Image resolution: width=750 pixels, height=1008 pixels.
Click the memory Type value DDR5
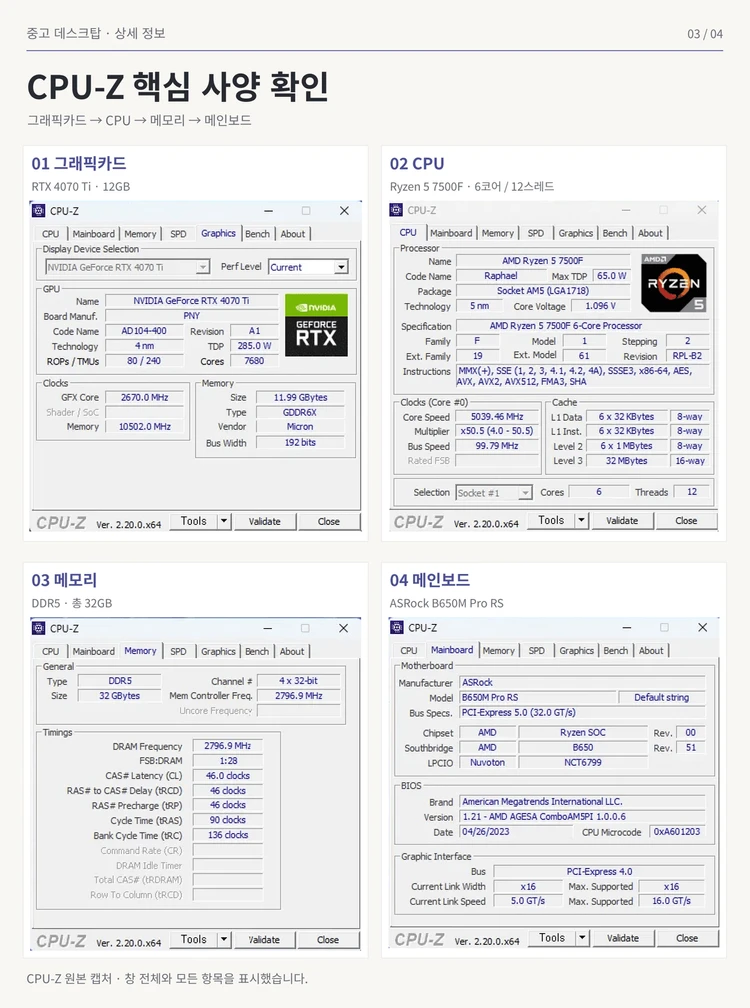120,680
